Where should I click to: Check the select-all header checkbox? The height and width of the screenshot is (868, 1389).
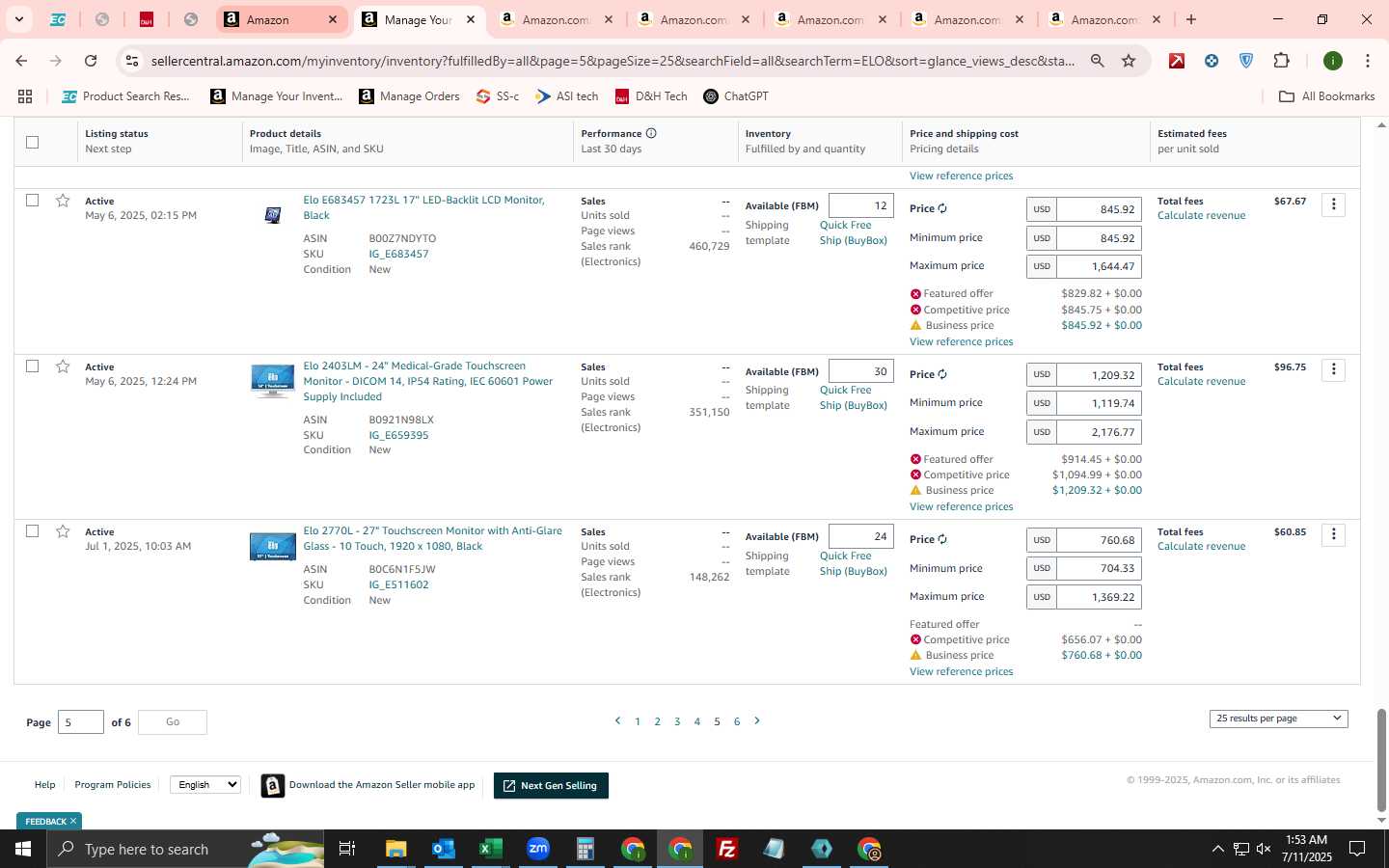point(32,142)
